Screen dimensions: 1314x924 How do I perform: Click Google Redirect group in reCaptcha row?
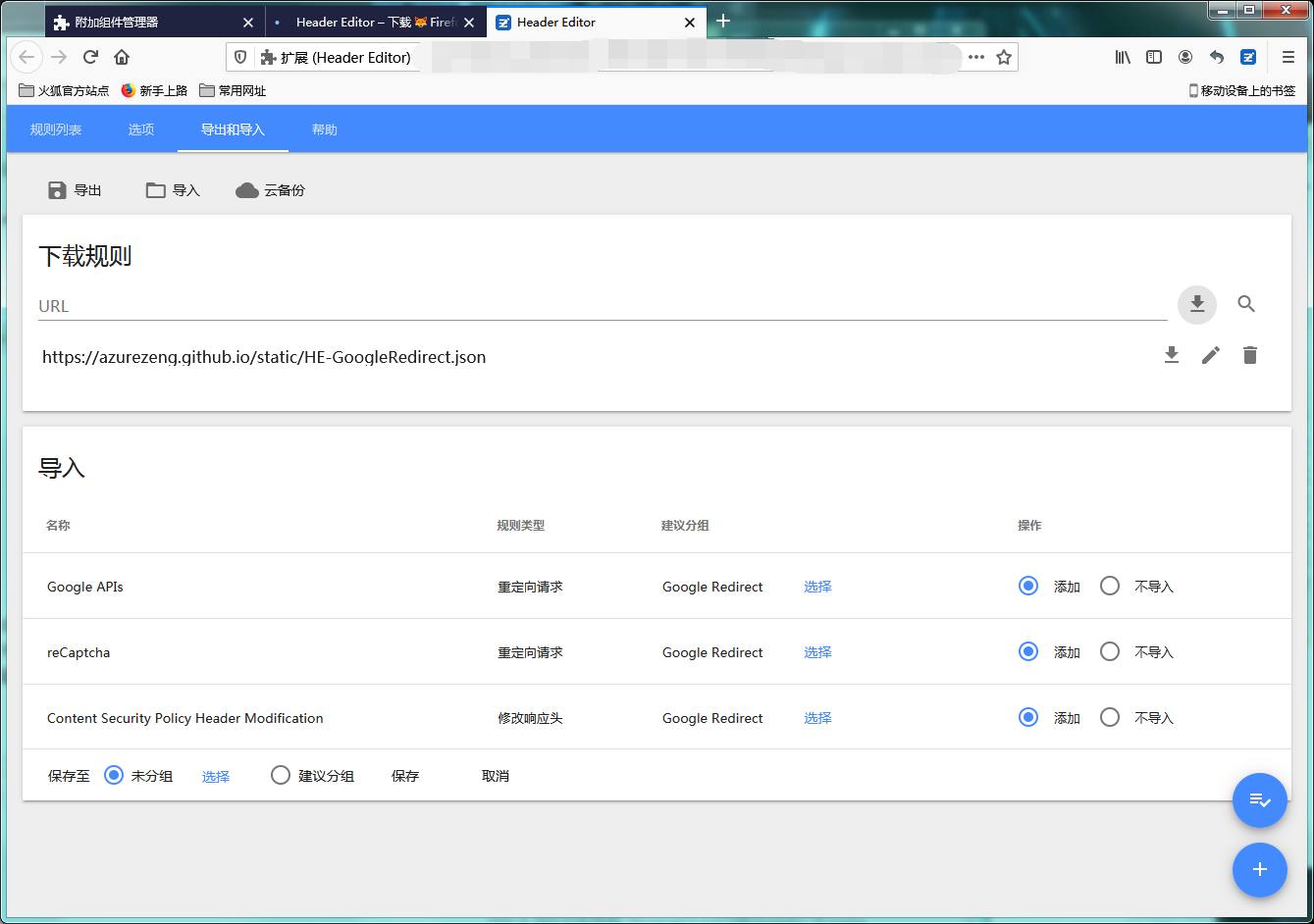(712, 652)
